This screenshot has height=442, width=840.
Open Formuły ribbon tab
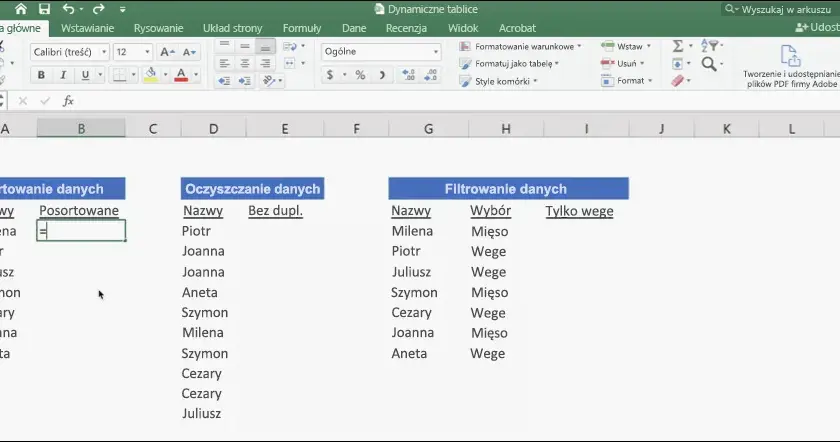pyautogui.click(x=302, y=28)
